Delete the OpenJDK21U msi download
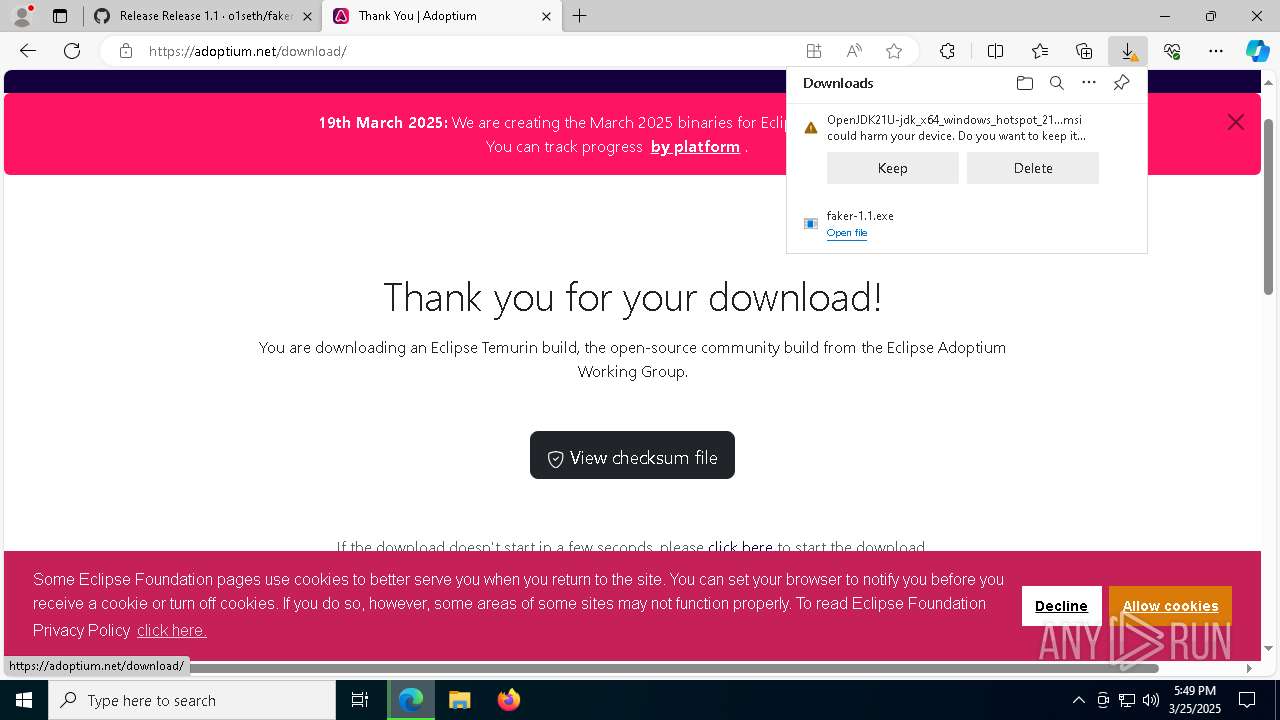Viewport: 1280px width, 720px height. click(x=1033, y=168)
